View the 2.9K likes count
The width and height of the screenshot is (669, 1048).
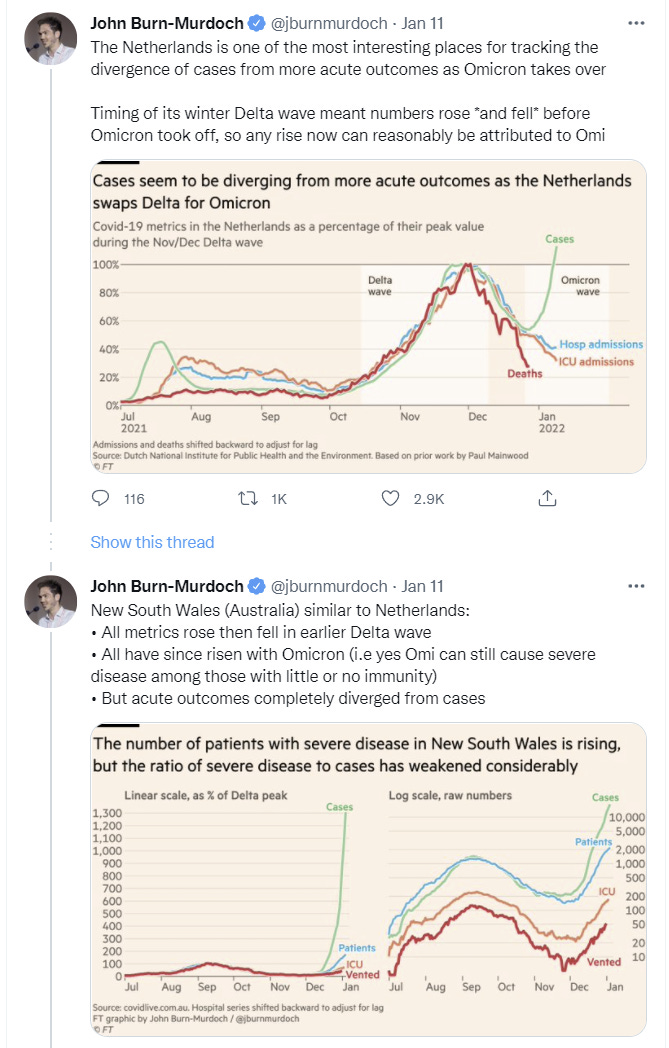click(429, 499)
